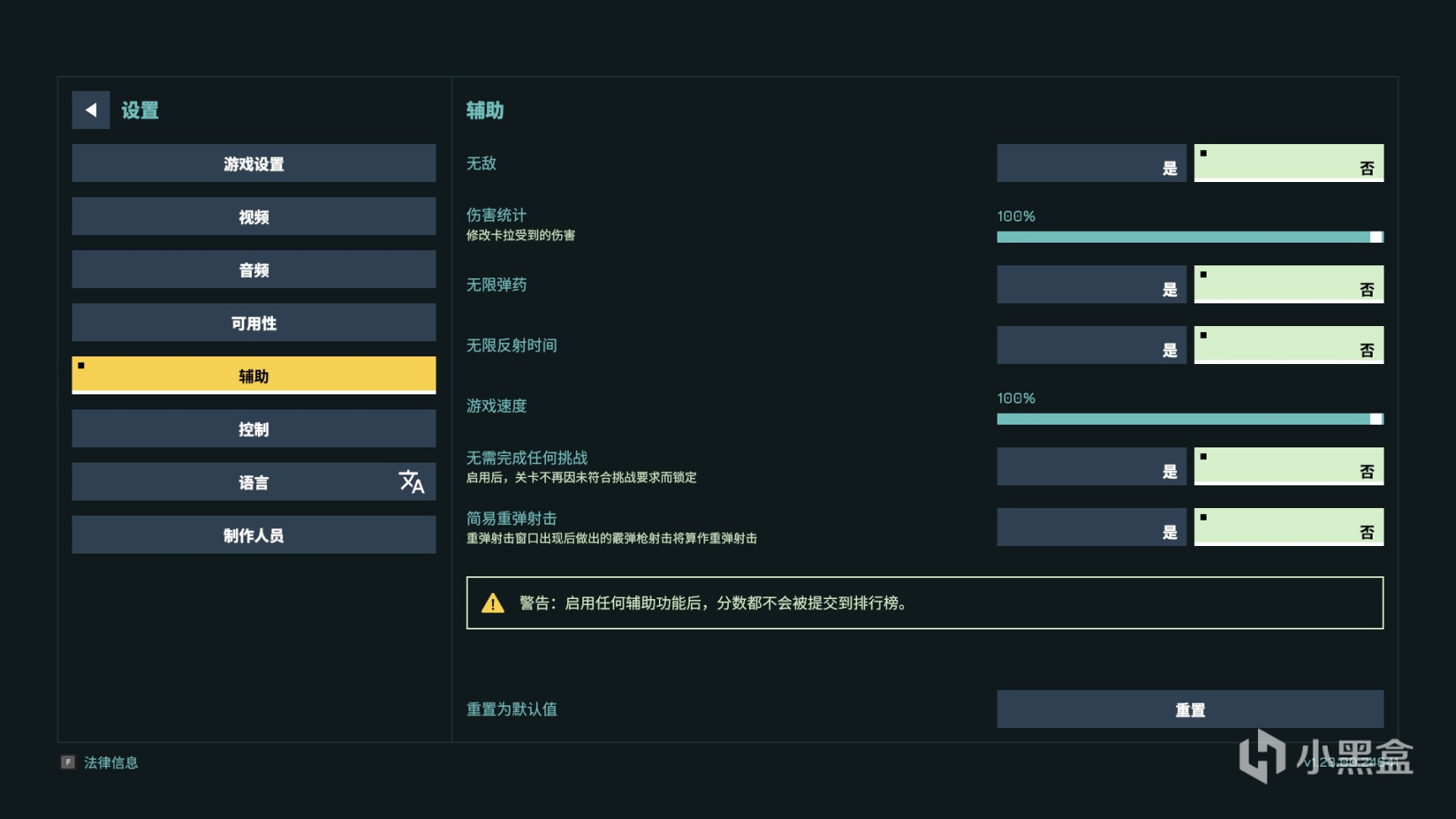This screenshot has height=819, width=1456.
Task: Click the back arrow next to 设置
Action: (x=91, y=110)
